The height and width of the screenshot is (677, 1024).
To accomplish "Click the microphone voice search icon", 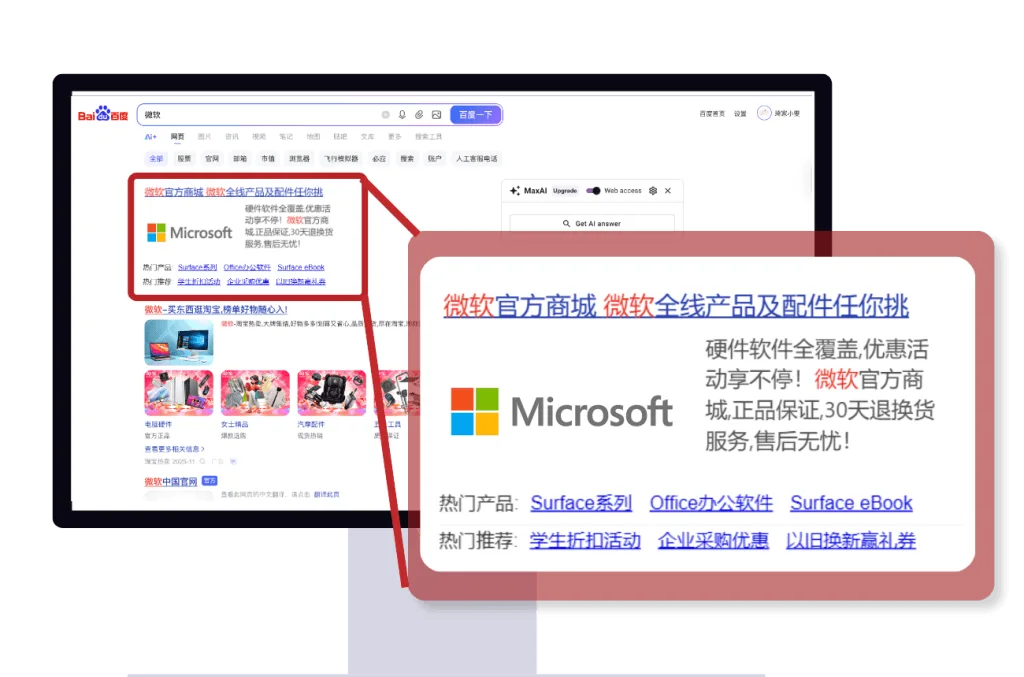I will pos(402,115).
